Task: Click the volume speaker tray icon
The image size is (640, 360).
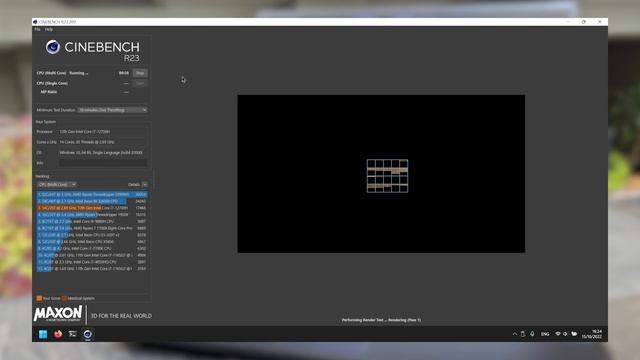Action: (565, 334)
